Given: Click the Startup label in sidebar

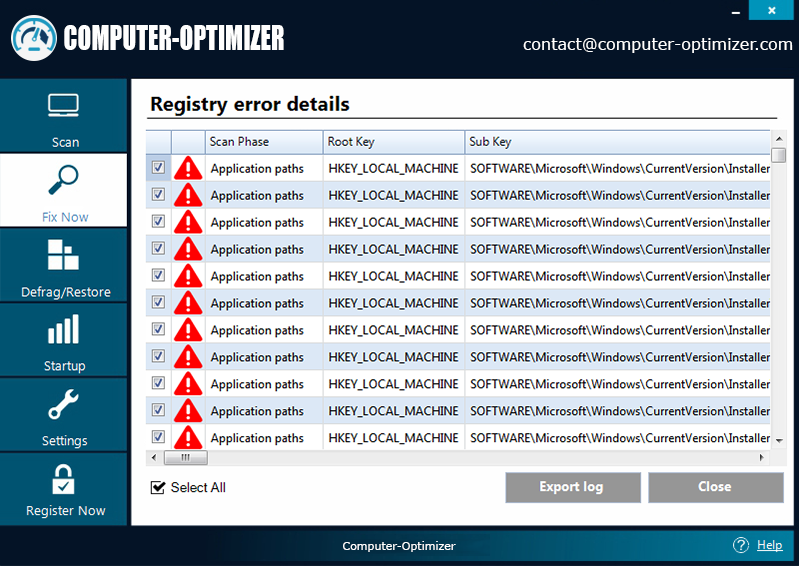Looking at the screenshot, I should [x=64, y=366].
